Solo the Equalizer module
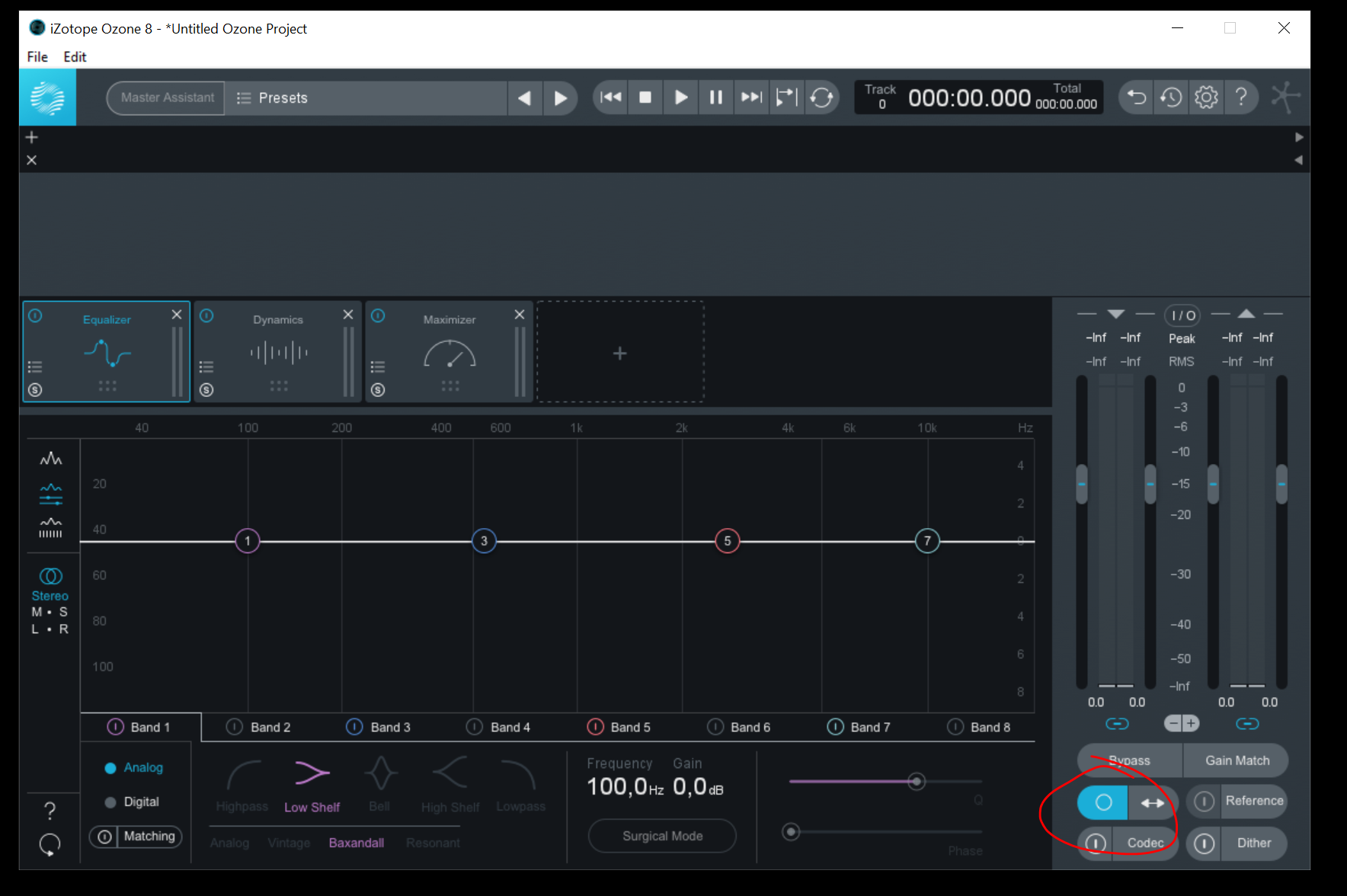 point(35,390)
